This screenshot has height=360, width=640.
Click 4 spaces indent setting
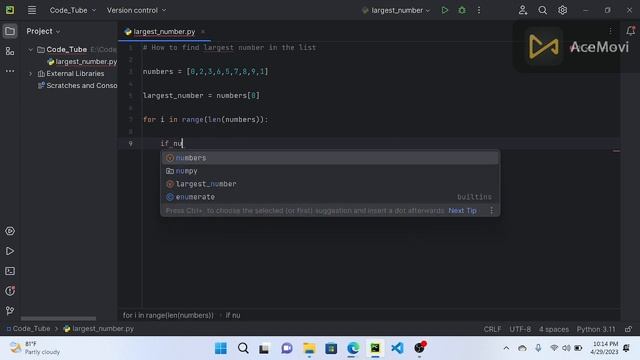tap(553, 329)
